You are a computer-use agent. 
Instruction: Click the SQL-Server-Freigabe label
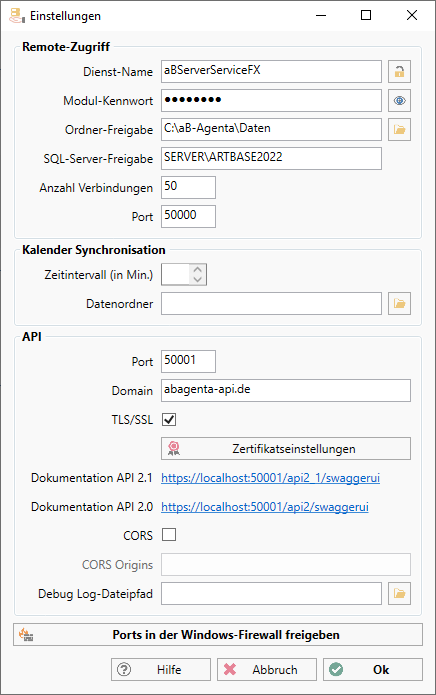[x=98, y=159]
